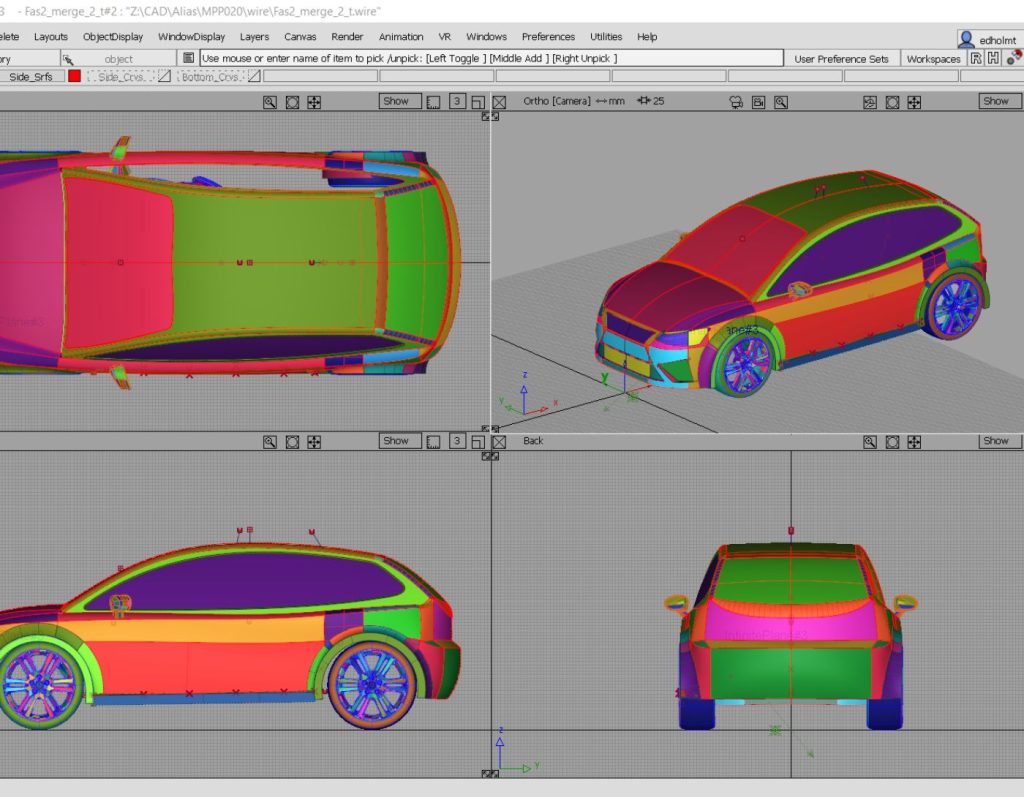Click bookmark camera icon in Ortho window header
Image resolution: width=1024 pixels, height=797 pixels.
click(758, 102)
